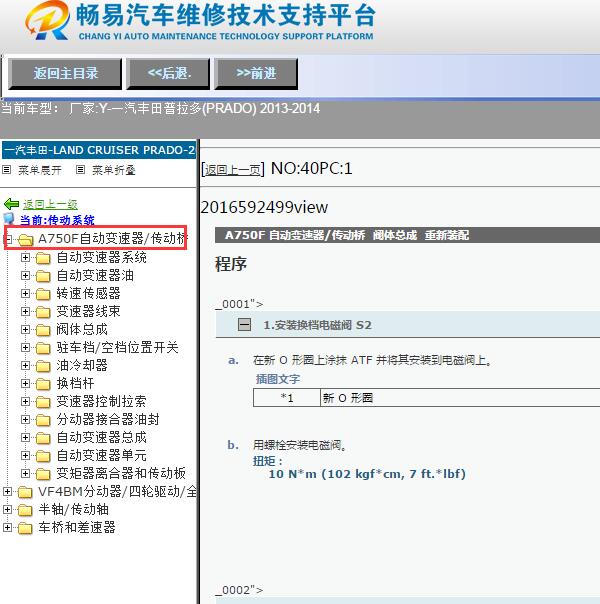The width and height of the screenshot is (600, 604).
Task: Click folder icon of 自动变速器总成
Action: [x=43, y=438]
